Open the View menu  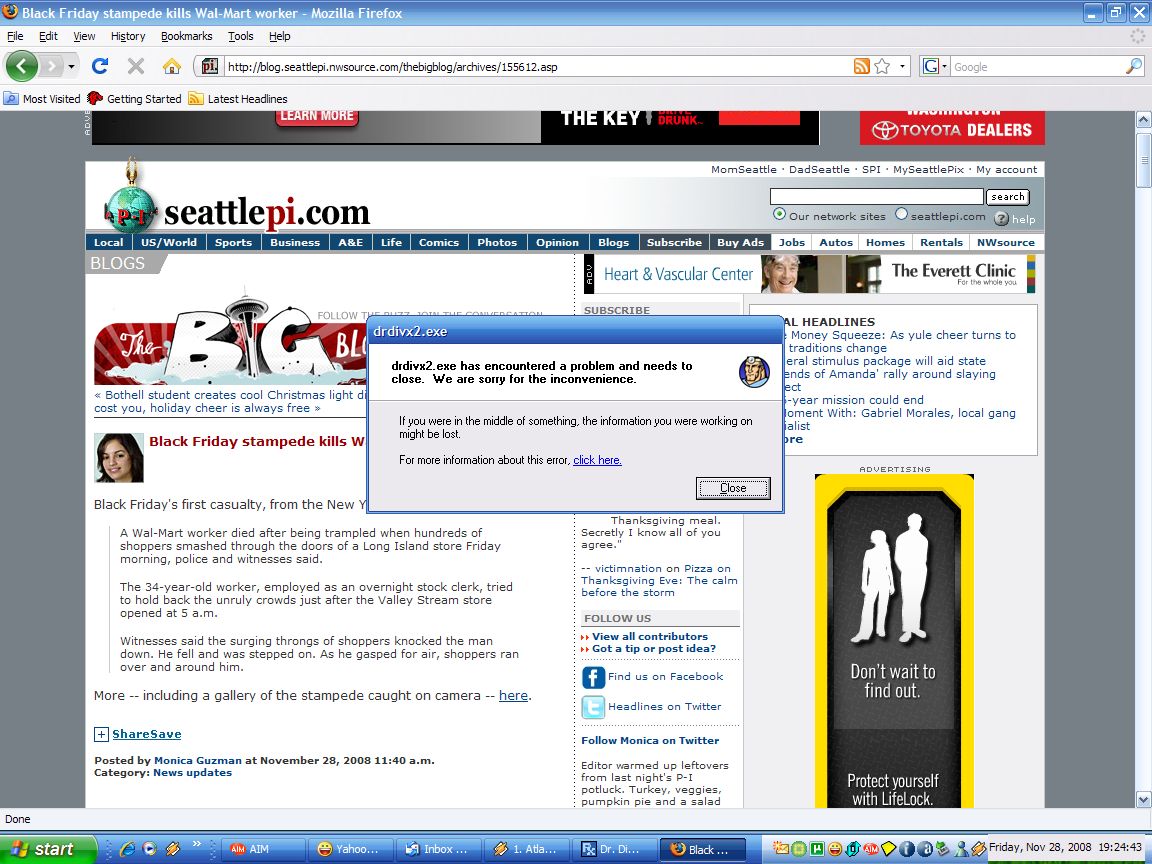point(84,36)
